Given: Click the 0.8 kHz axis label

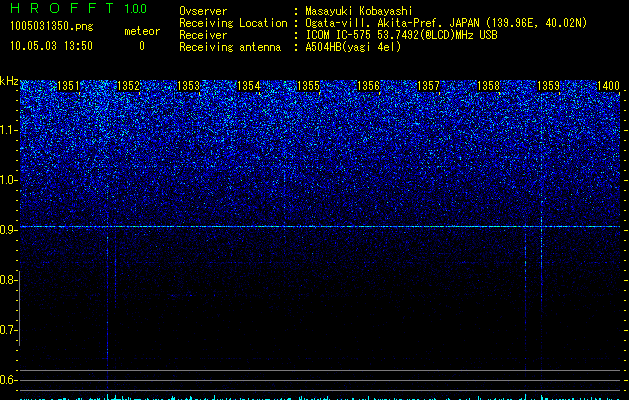Looking at the screenshot, I should pos(8,280).
